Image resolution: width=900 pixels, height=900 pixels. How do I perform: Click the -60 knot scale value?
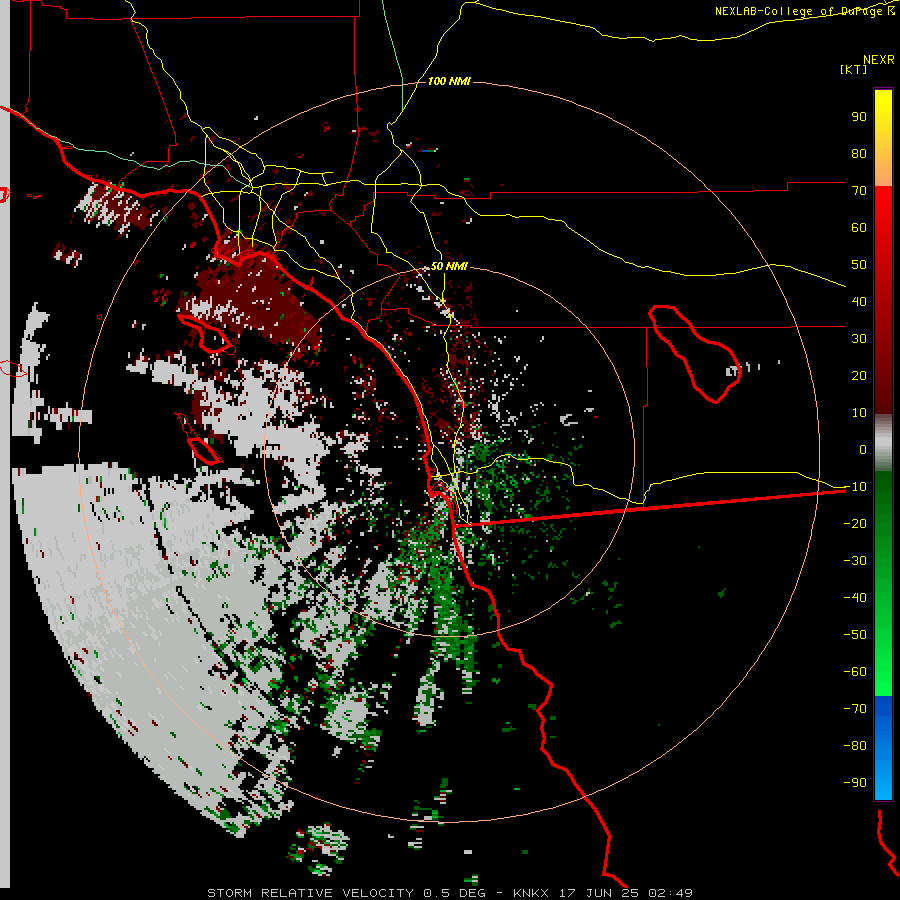(x=855, y=672)
